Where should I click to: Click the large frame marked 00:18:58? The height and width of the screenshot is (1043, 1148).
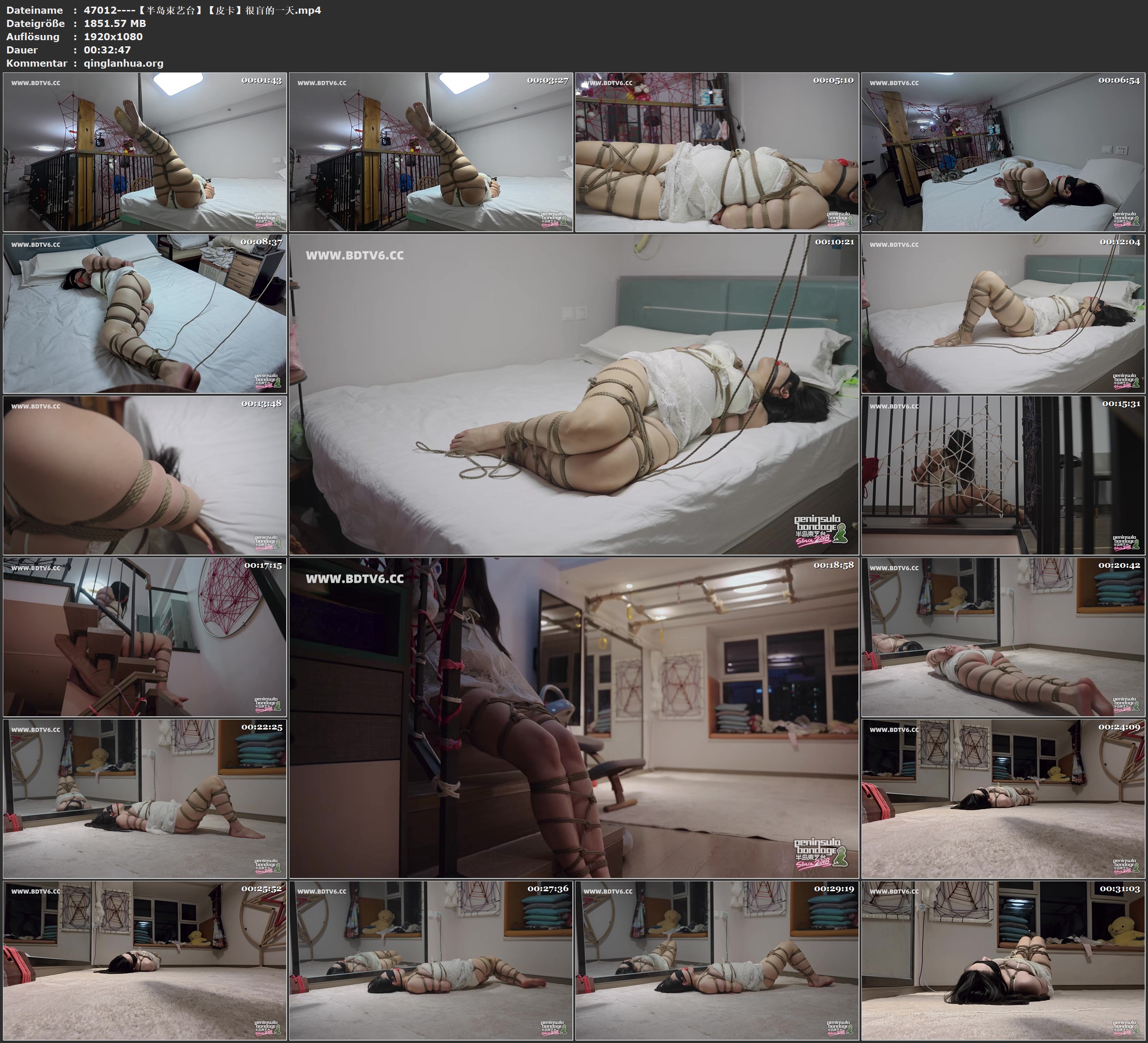pos(573,718)
